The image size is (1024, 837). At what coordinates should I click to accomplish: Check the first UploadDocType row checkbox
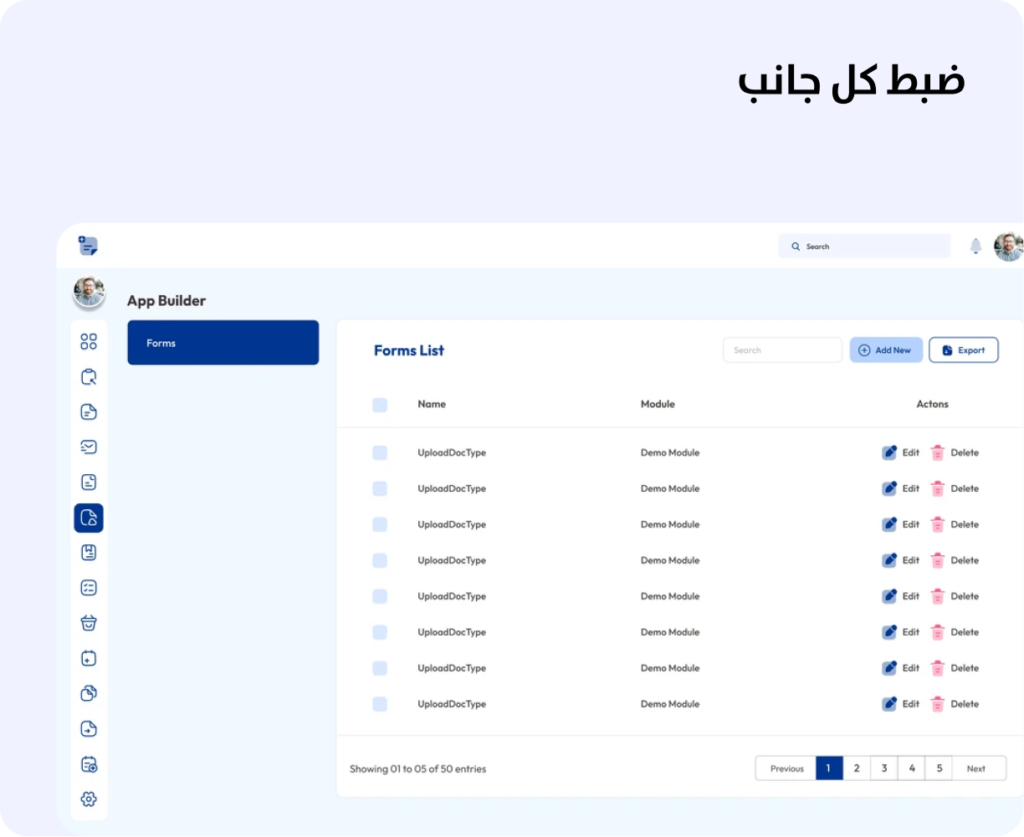click(x=380, y=453)
